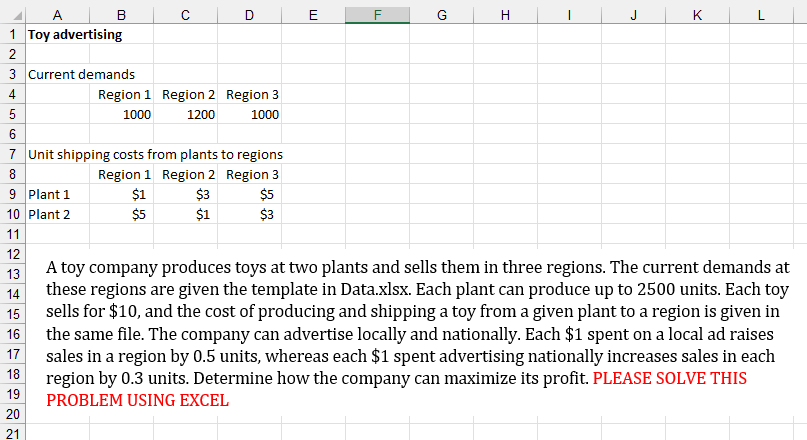
Task: Select row 13 header
Action: pos(12,274)
